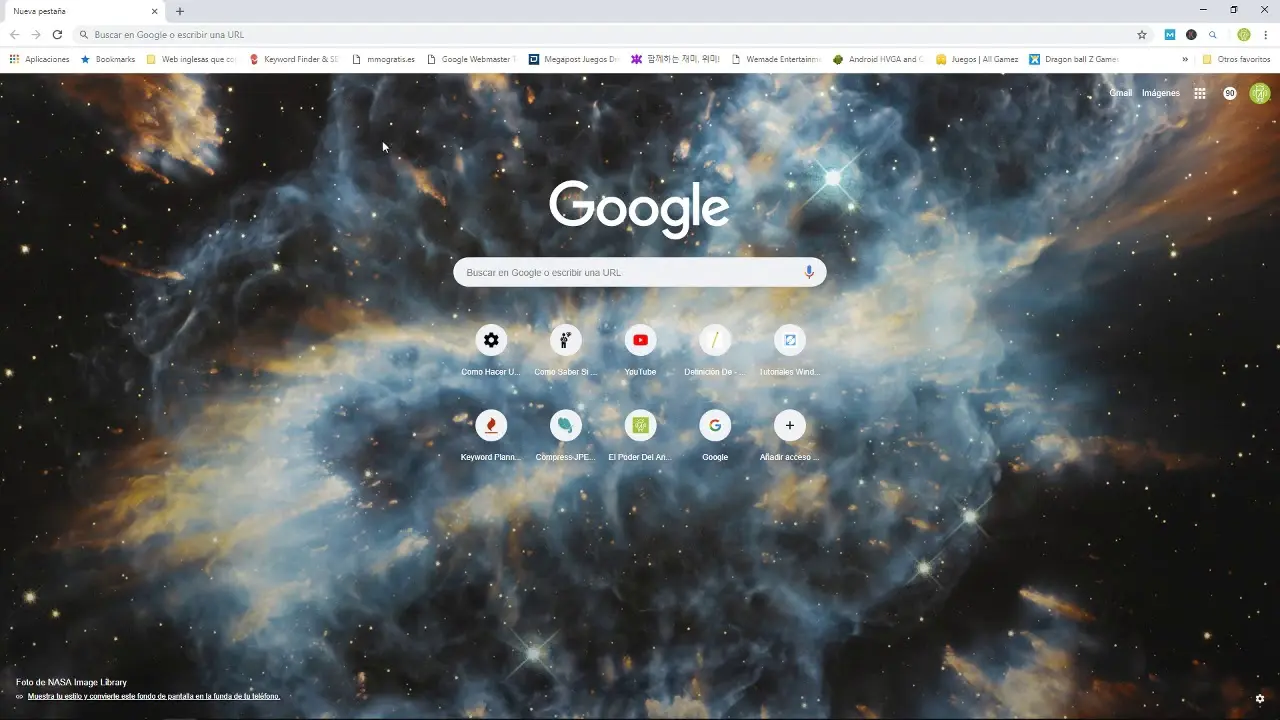This screenshot has height=720, width=1280.
Task: Add a new shortcut with Añadir acceso
Action: pyautogui.click(x=789, y=435)
